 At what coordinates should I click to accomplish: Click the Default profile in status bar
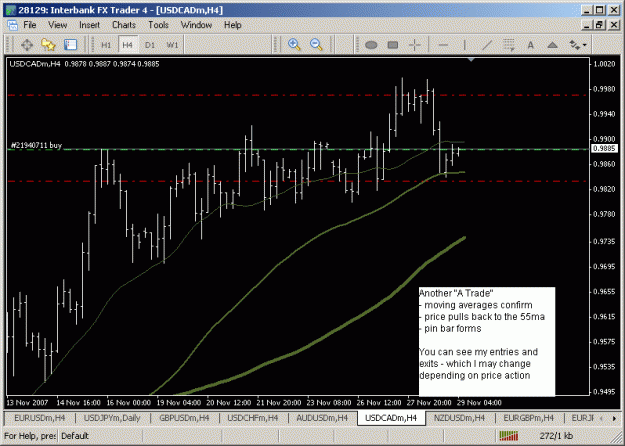tap(75, 436)
